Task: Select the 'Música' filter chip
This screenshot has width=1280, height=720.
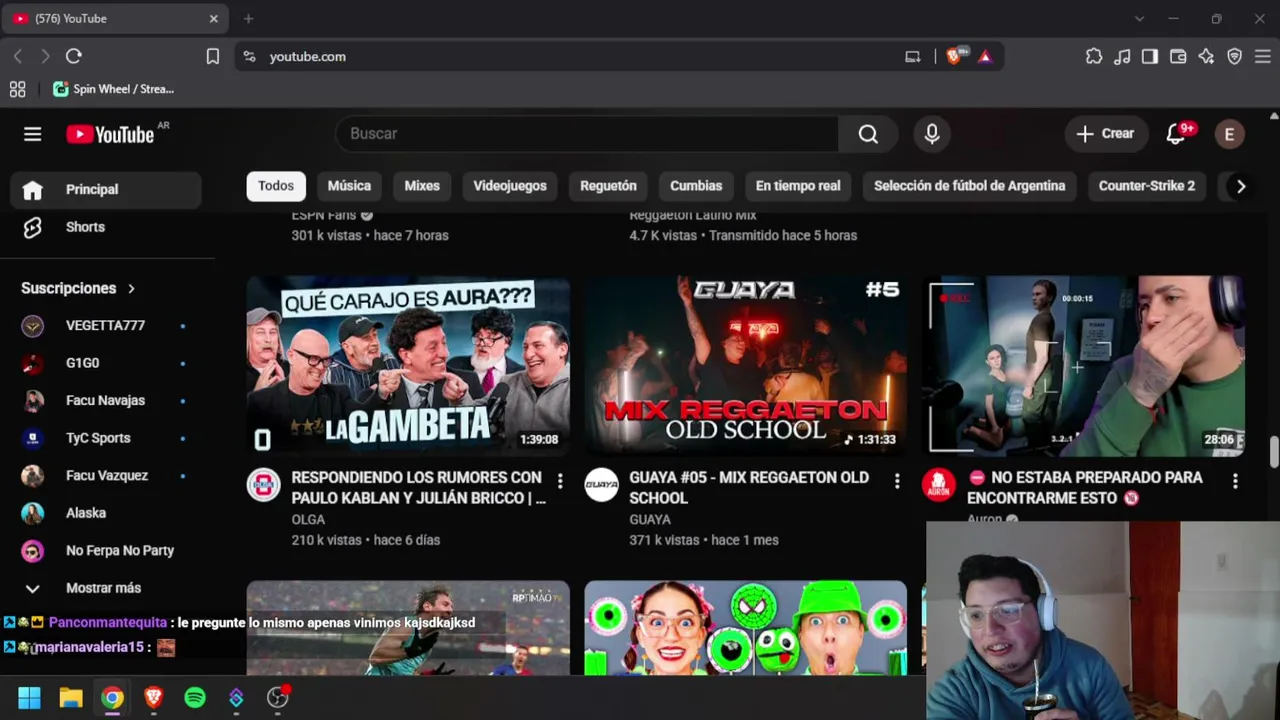Action: [349, 186]
